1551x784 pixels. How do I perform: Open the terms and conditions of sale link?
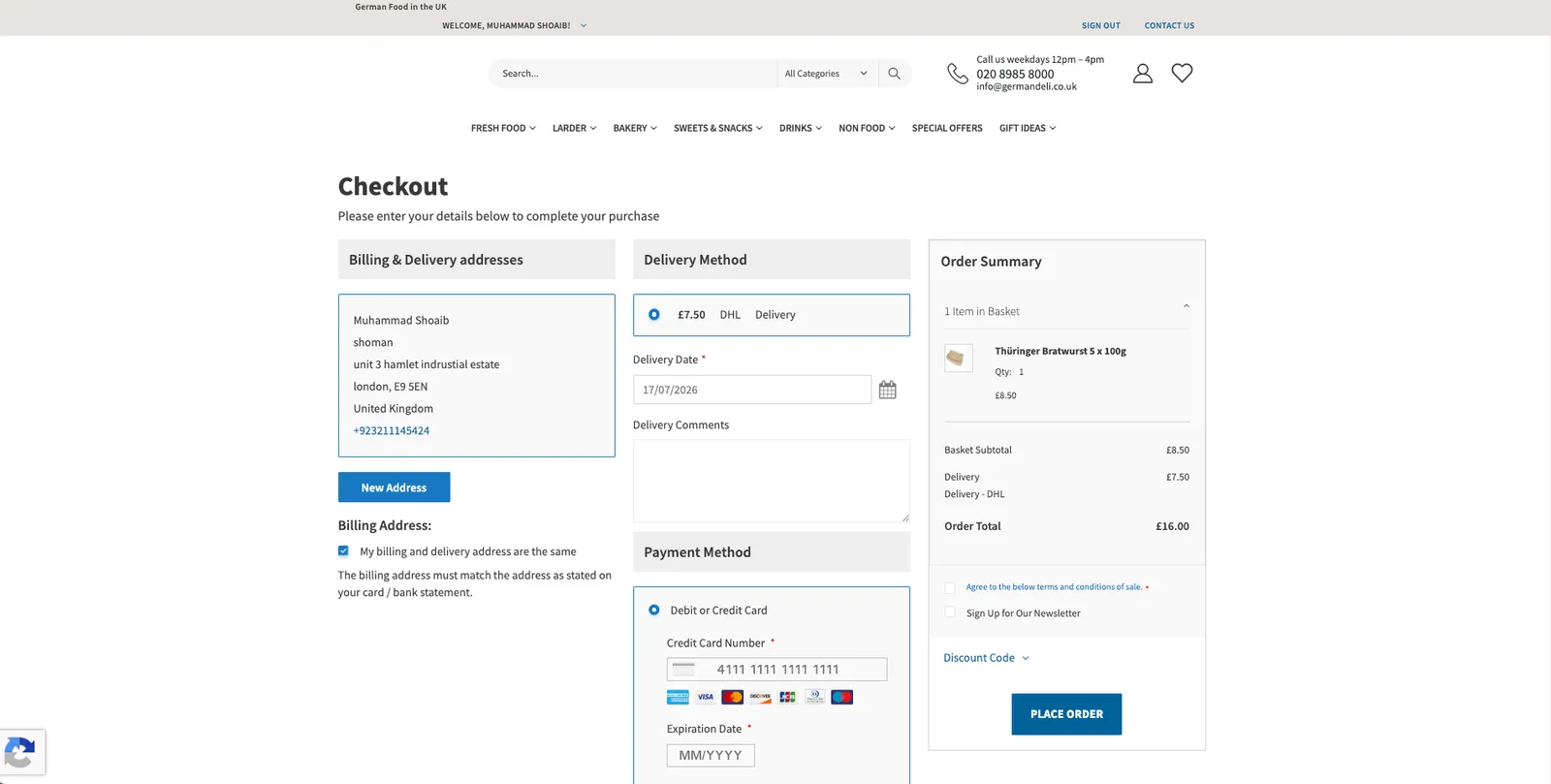[x=1054, y=587]
